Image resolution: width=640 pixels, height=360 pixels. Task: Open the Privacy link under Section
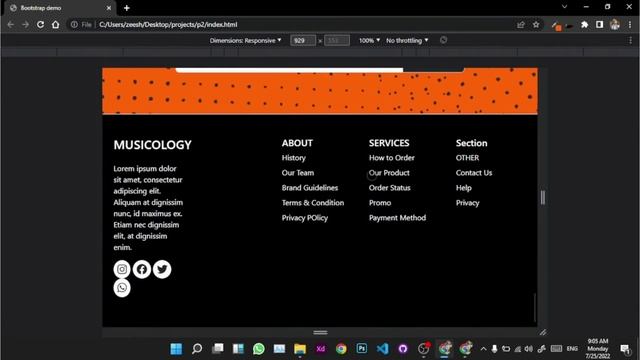click(467, 202)
